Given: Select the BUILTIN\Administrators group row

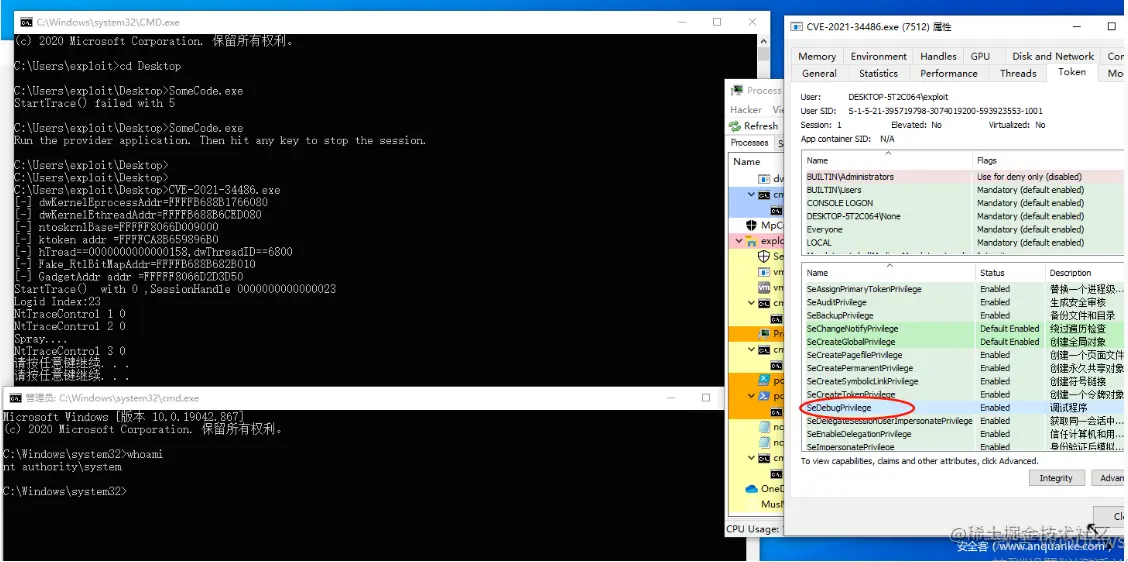Looking at the screenshot, I should point(963,176).
